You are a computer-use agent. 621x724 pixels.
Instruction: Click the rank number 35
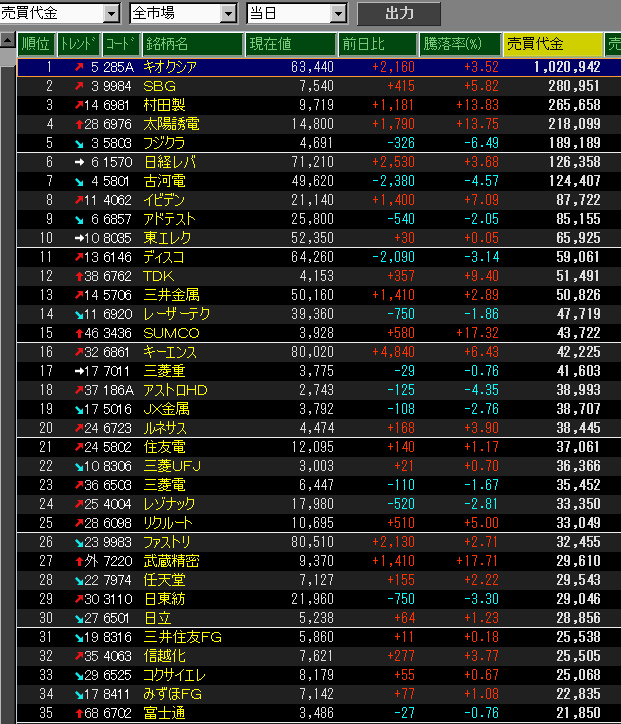coord(46,713)
